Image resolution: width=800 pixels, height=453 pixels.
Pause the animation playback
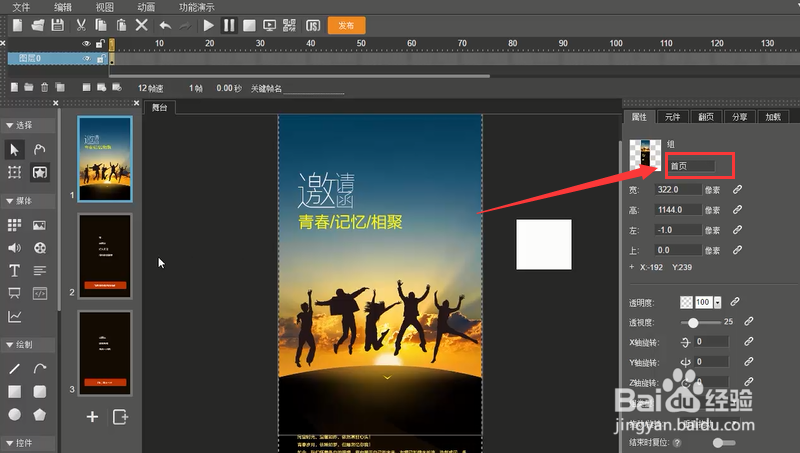(x=229, y=25)
